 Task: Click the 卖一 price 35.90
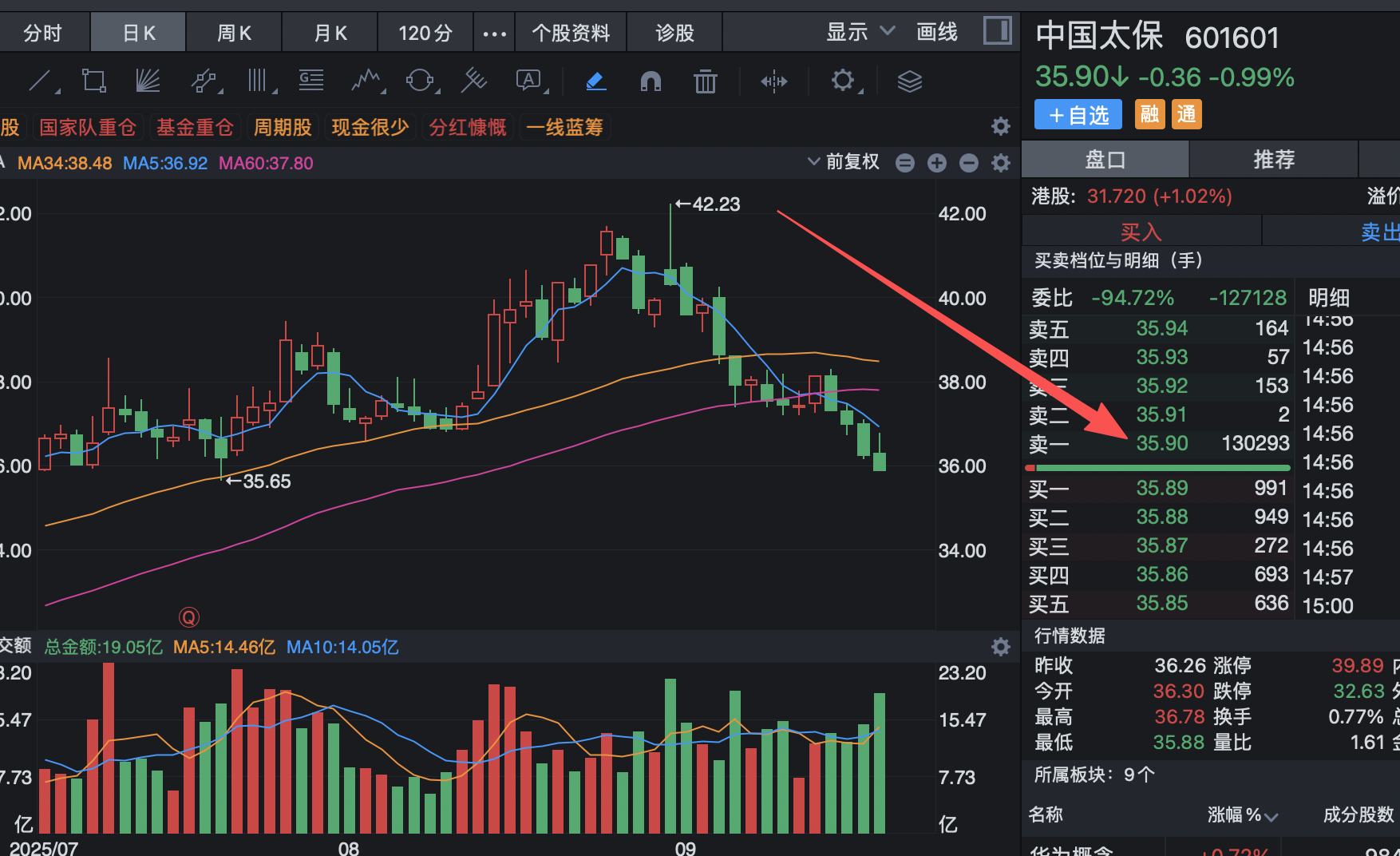[x=1162, y=443]
